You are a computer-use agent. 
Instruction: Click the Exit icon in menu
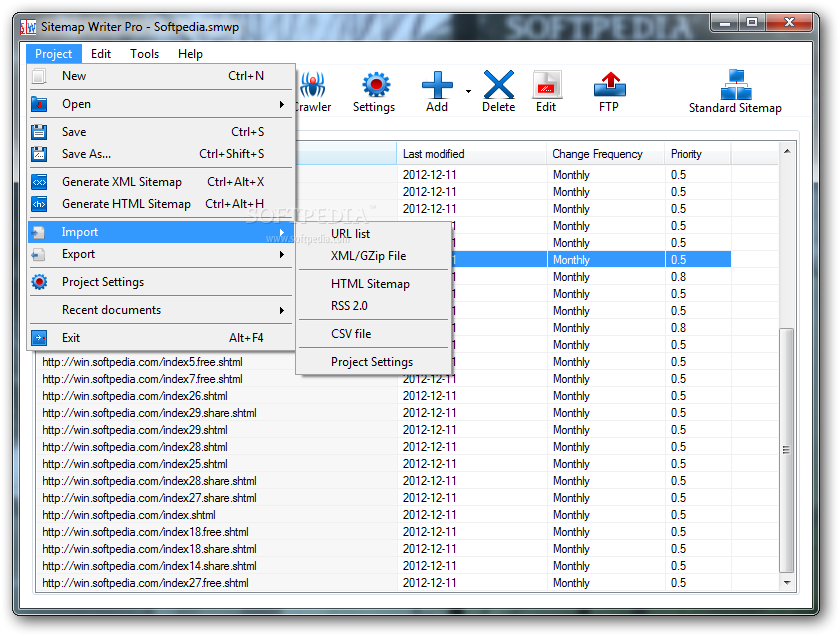pos(39,338)
